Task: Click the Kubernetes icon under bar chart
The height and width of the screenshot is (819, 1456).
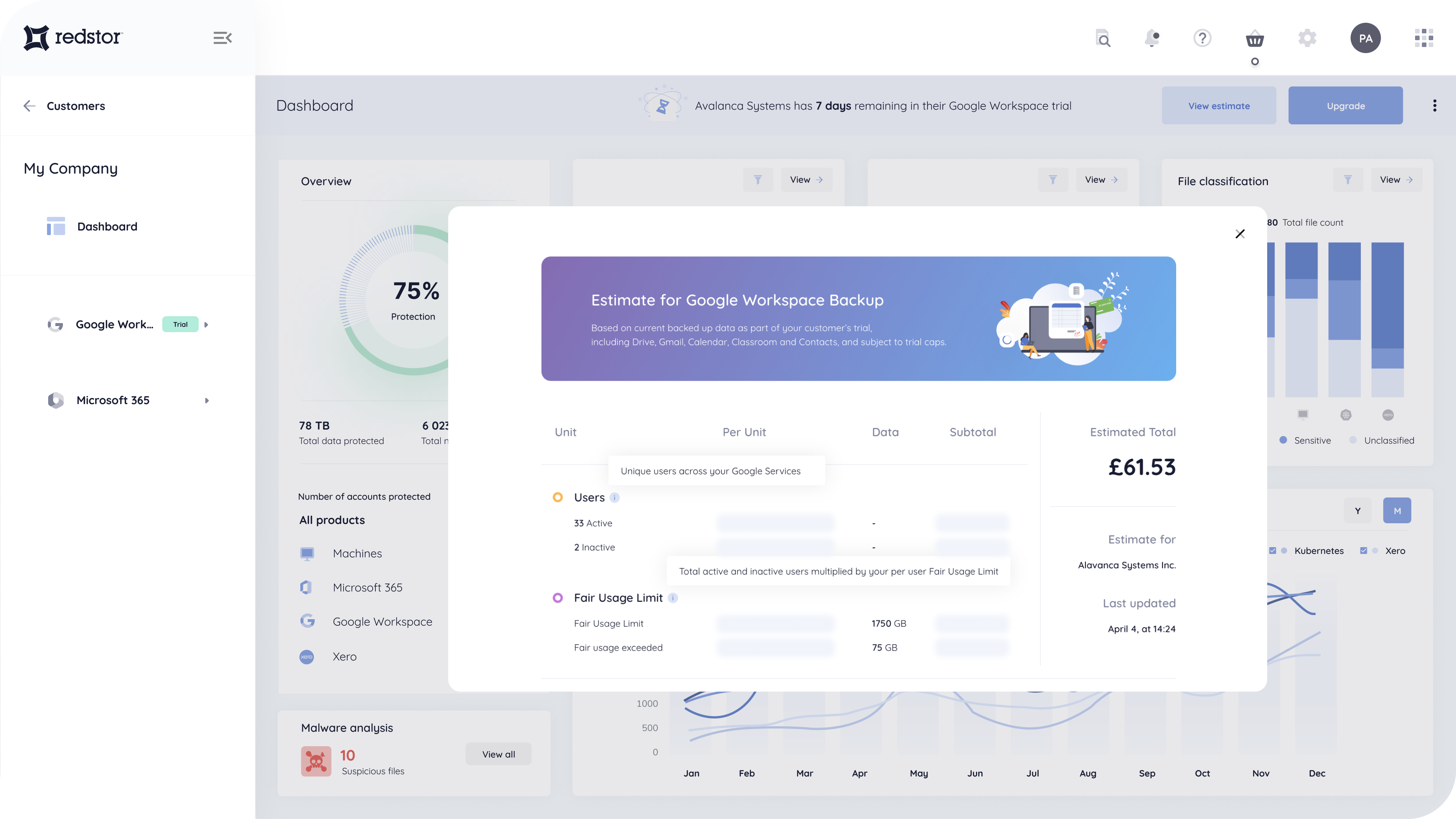Action: [1346, 415]
